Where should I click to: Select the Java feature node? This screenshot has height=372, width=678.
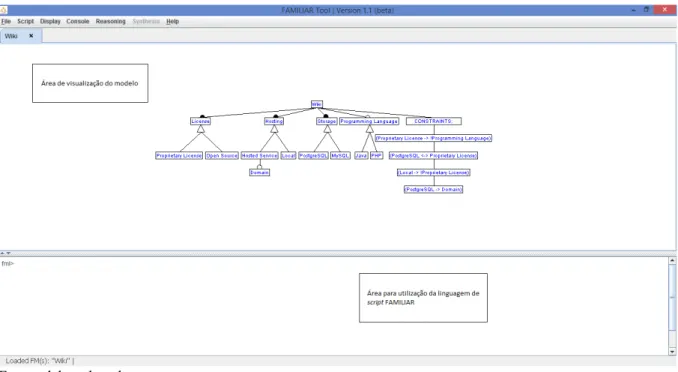coord(361,155)
